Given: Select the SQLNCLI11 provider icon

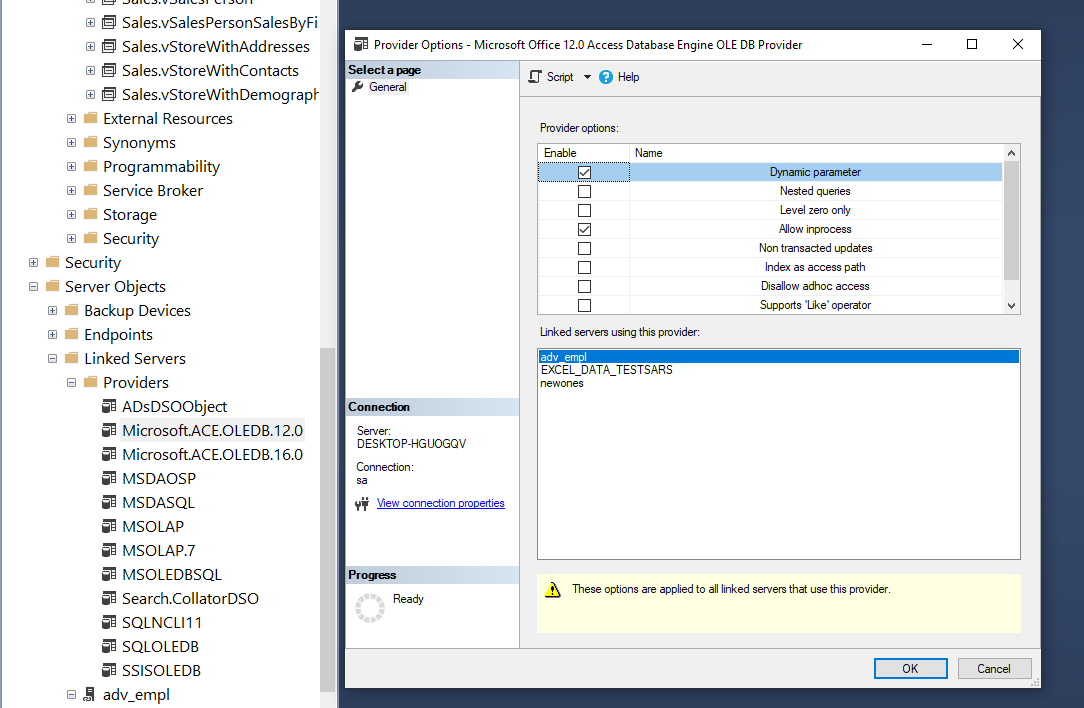Looking at the screenshot, I should (x=108, y=622).
